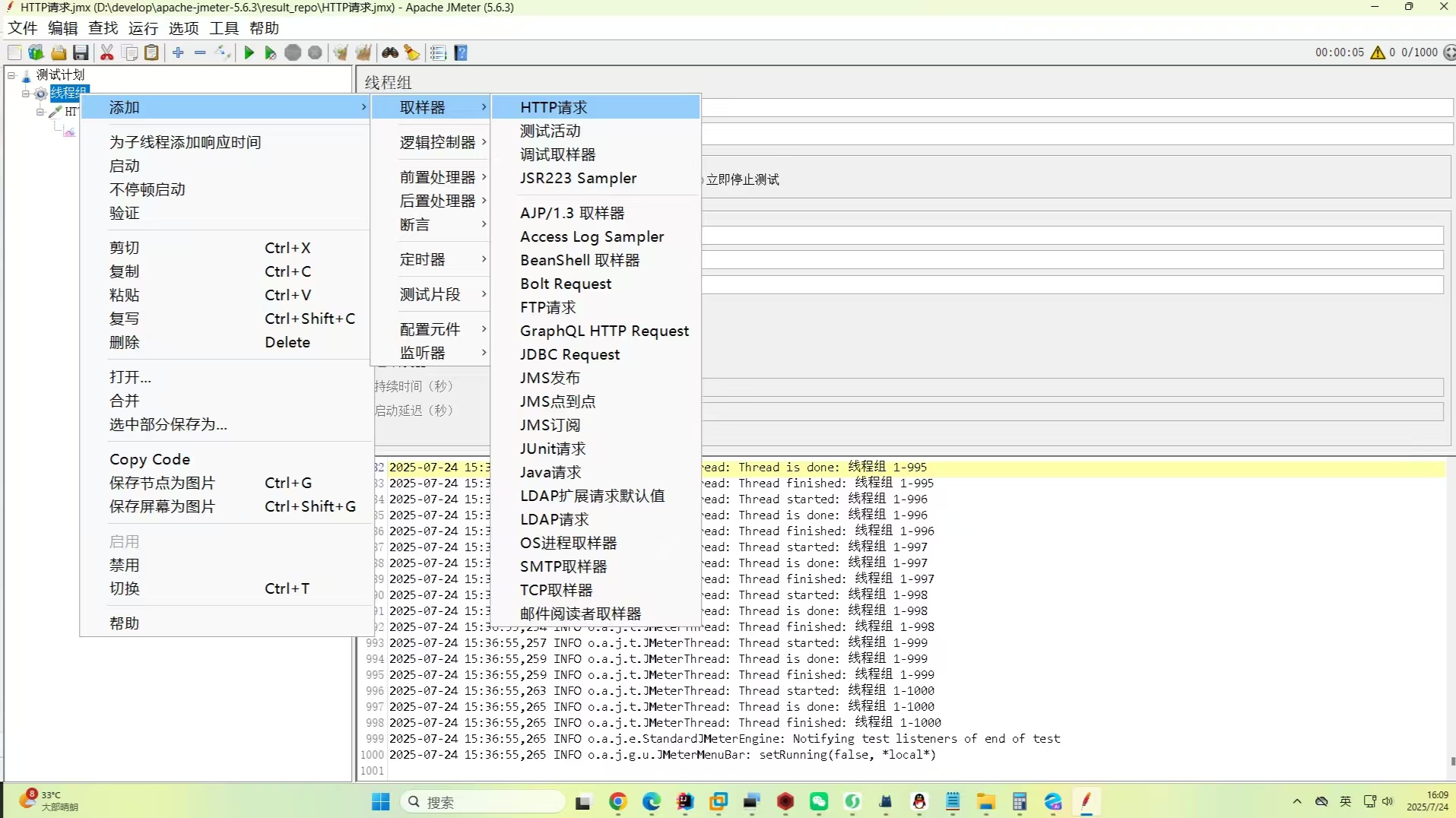
Task: Expand the 测试片段 submenu
Action: click(x=430, y=294)
